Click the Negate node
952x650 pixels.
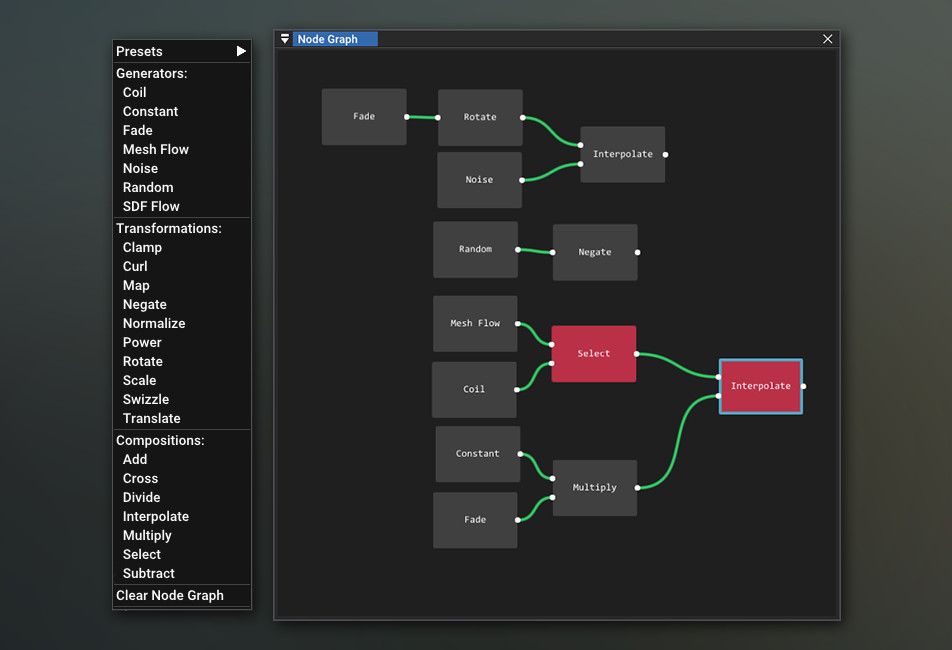pyautogui.click(x=594, y=252)
